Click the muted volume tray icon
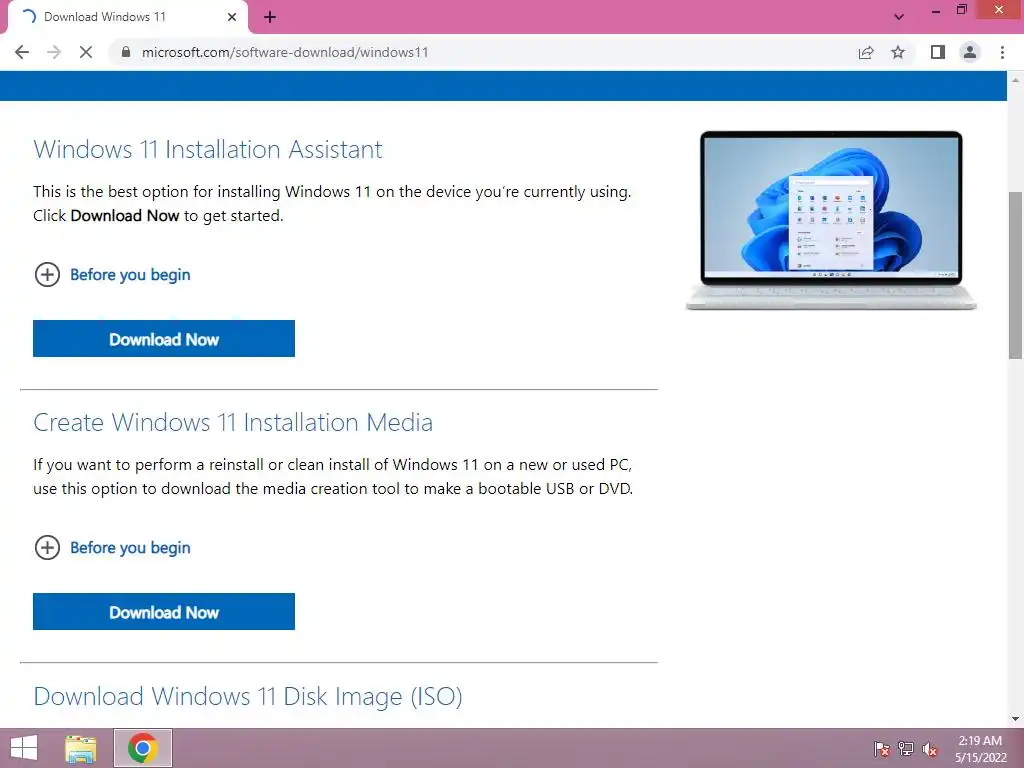 [x=930, y=749]
